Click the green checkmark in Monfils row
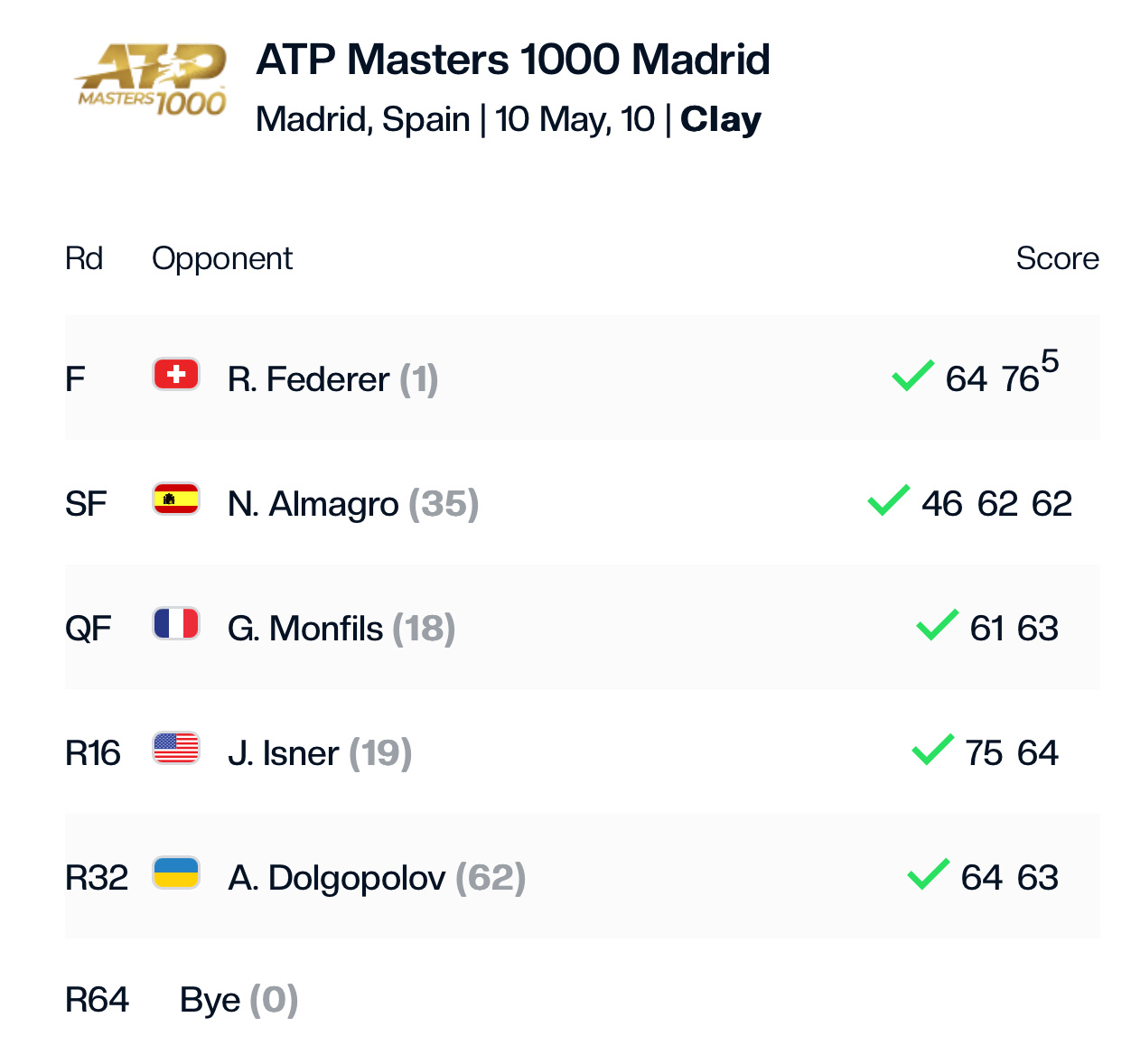This screenshot has width=1131, height=1064. coord(938,624)
